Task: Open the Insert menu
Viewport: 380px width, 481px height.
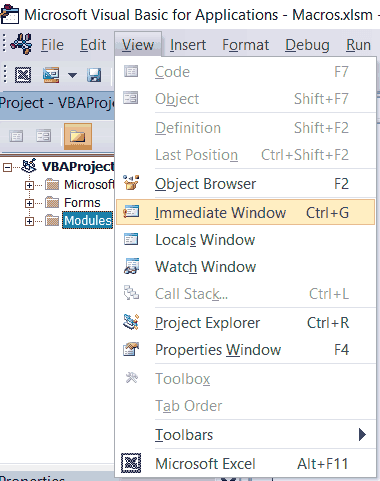Action: [x=188, y=45]
